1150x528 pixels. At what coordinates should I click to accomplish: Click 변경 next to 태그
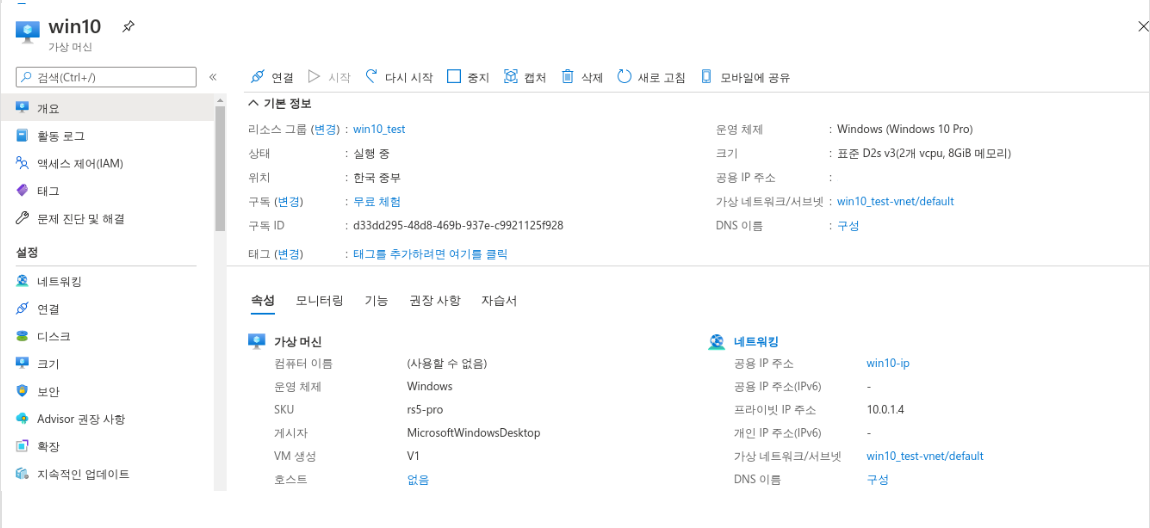coord(288,254)
